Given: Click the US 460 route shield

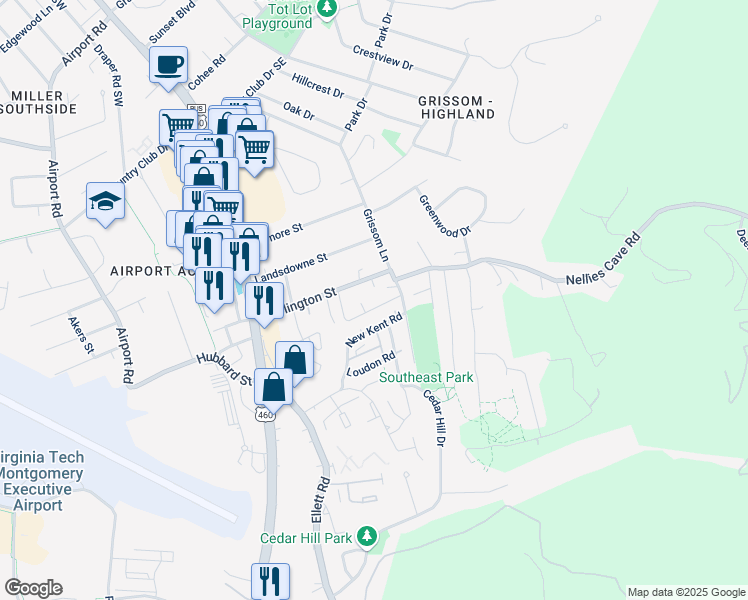Looking at the screenshot, I should pos(265,415).
